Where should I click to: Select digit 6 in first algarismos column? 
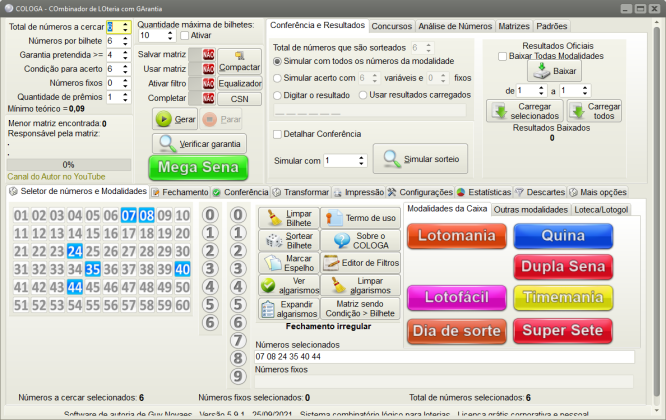(210, 322)
